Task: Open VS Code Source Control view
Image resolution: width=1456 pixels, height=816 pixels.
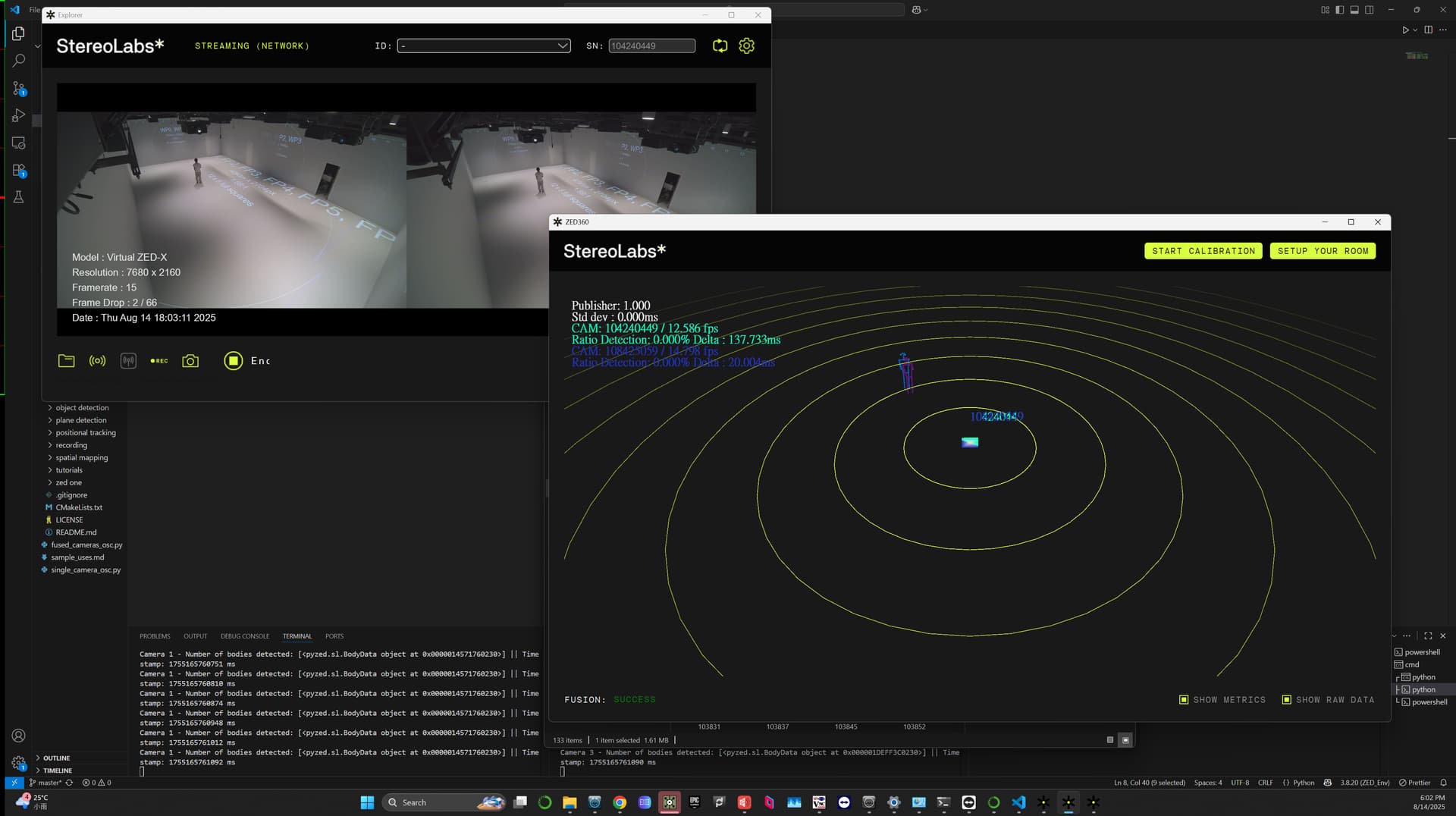Action: pyautogui.click(x=19, y=89)
